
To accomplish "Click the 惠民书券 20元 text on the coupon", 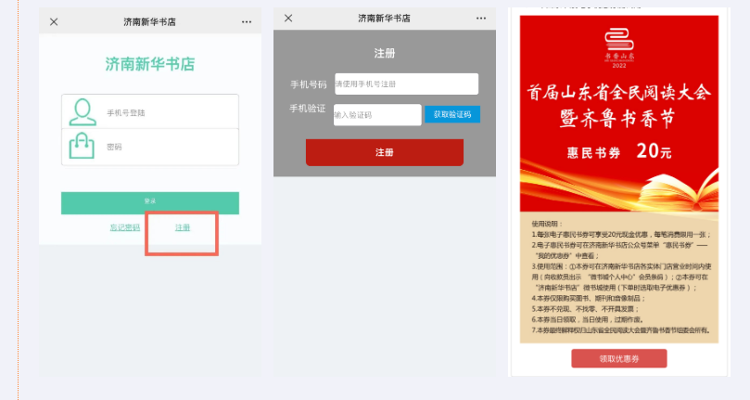I will [619, 152].
